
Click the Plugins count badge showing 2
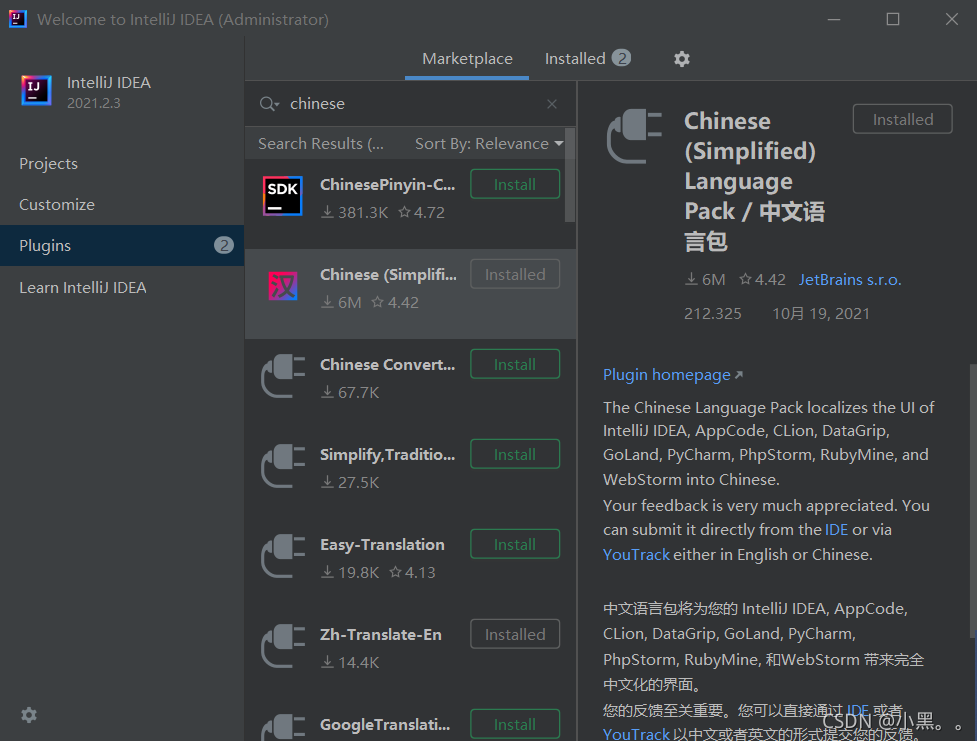pyautogui.click(x=224, y=246)
